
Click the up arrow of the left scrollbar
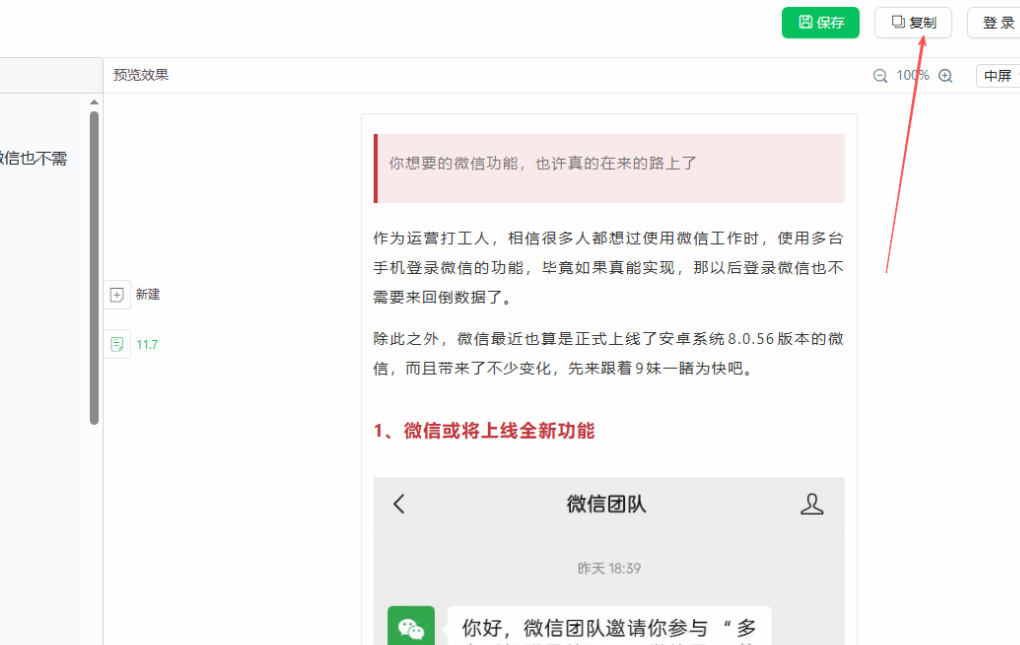94,102
